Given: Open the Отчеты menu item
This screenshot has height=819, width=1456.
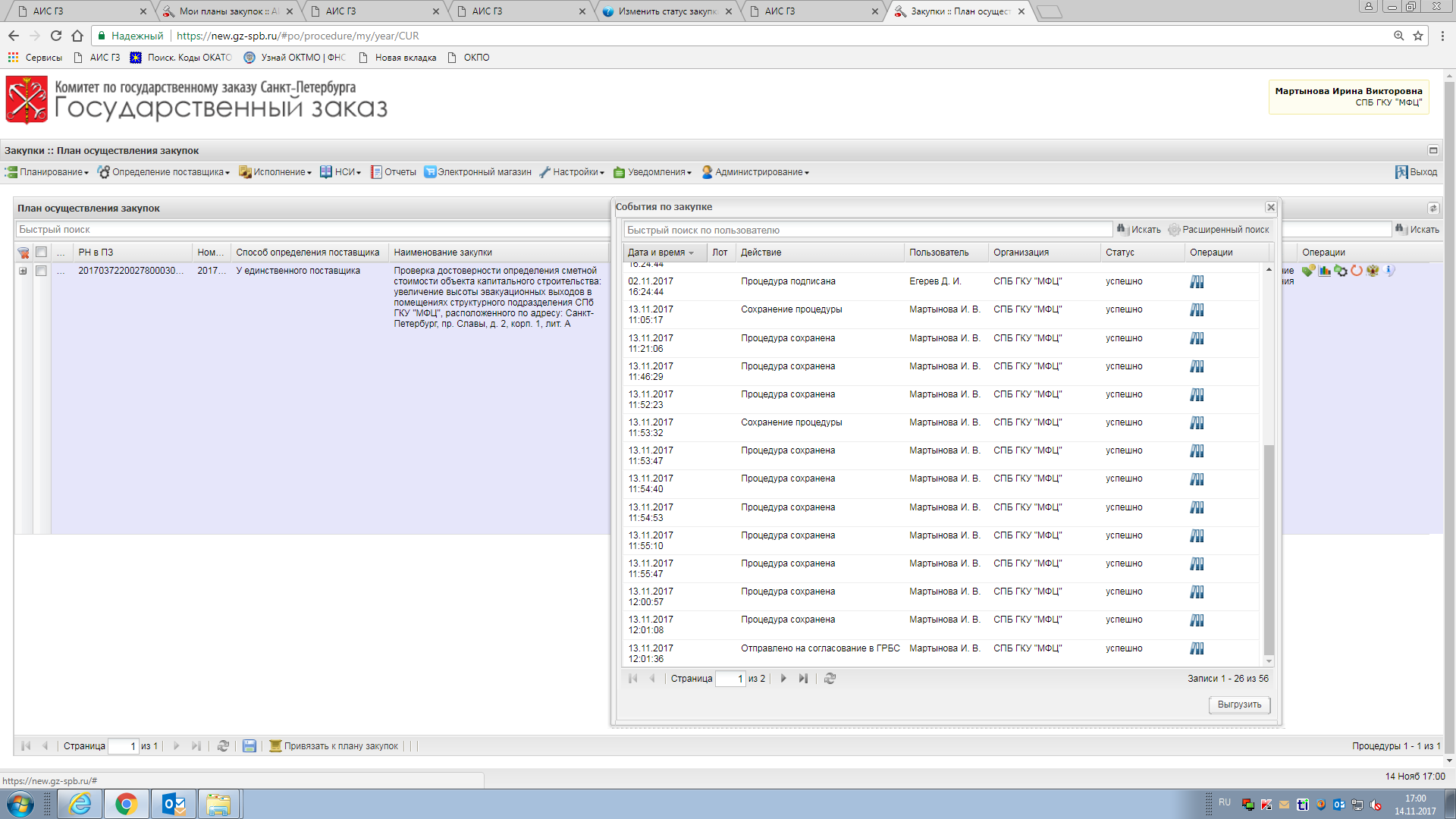Looking at the screenshot, I should point(394,172).
